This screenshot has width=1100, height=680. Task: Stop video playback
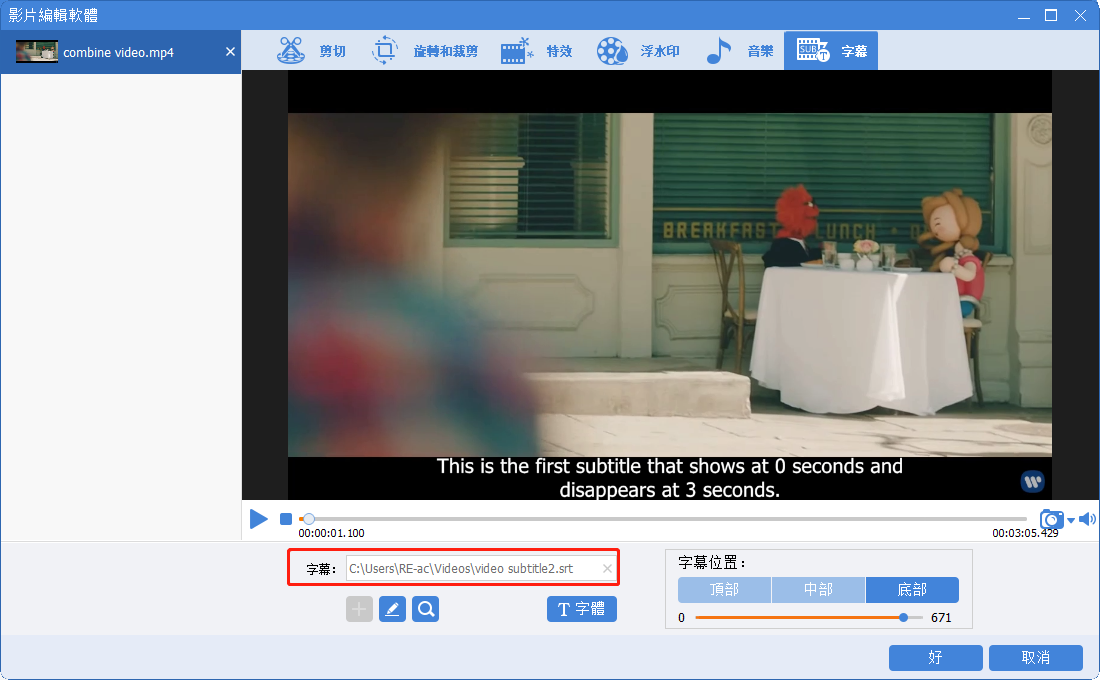coord(286,519)
